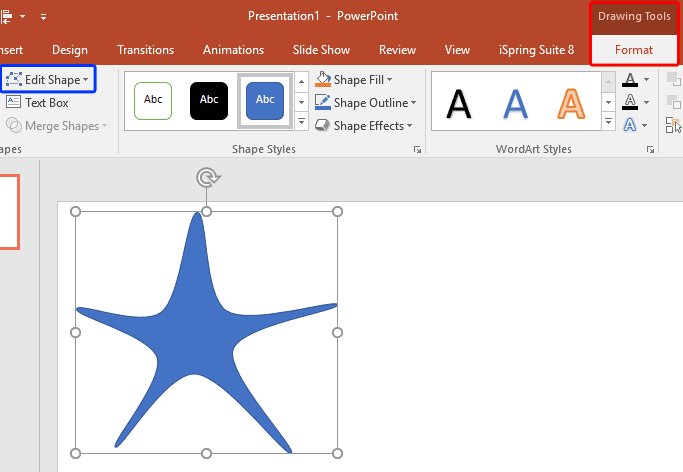Screen dimensions: 683x472
Task: Open the Text Effects glowing A icon
Action: 630,125
